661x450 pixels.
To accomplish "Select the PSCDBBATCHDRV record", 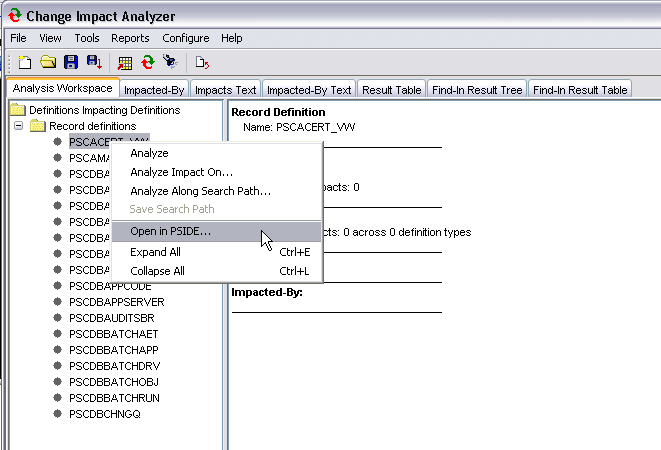I will (115, 366).
